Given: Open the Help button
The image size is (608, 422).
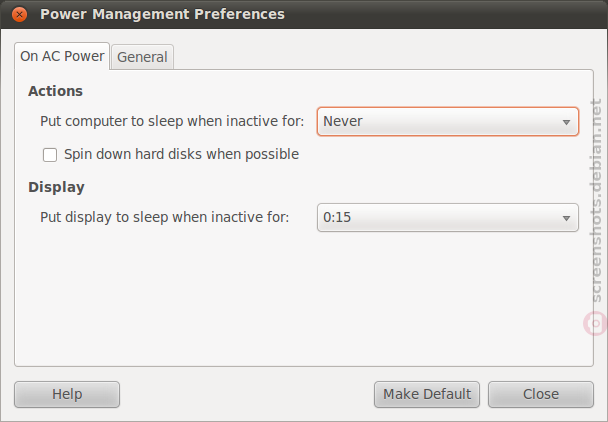Looking at the screenshot, I should (67, 394).
